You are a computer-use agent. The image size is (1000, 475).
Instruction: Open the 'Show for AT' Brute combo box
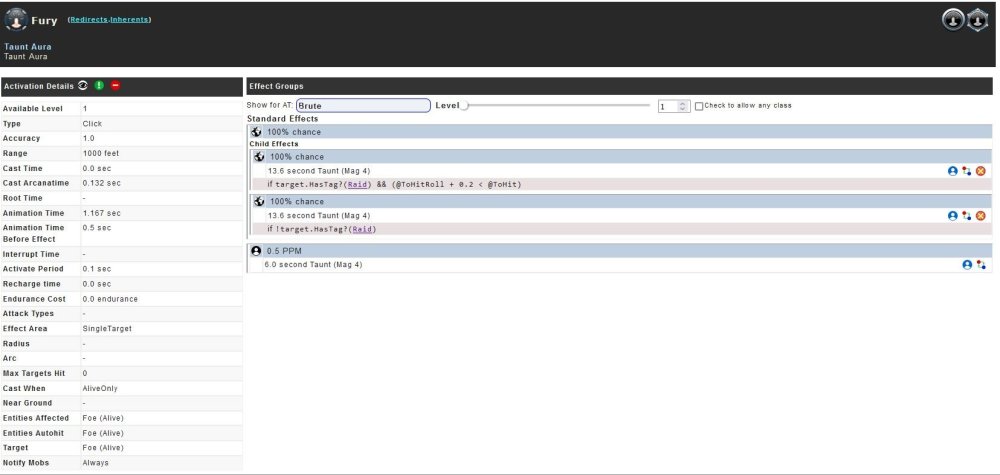(363, 105)
